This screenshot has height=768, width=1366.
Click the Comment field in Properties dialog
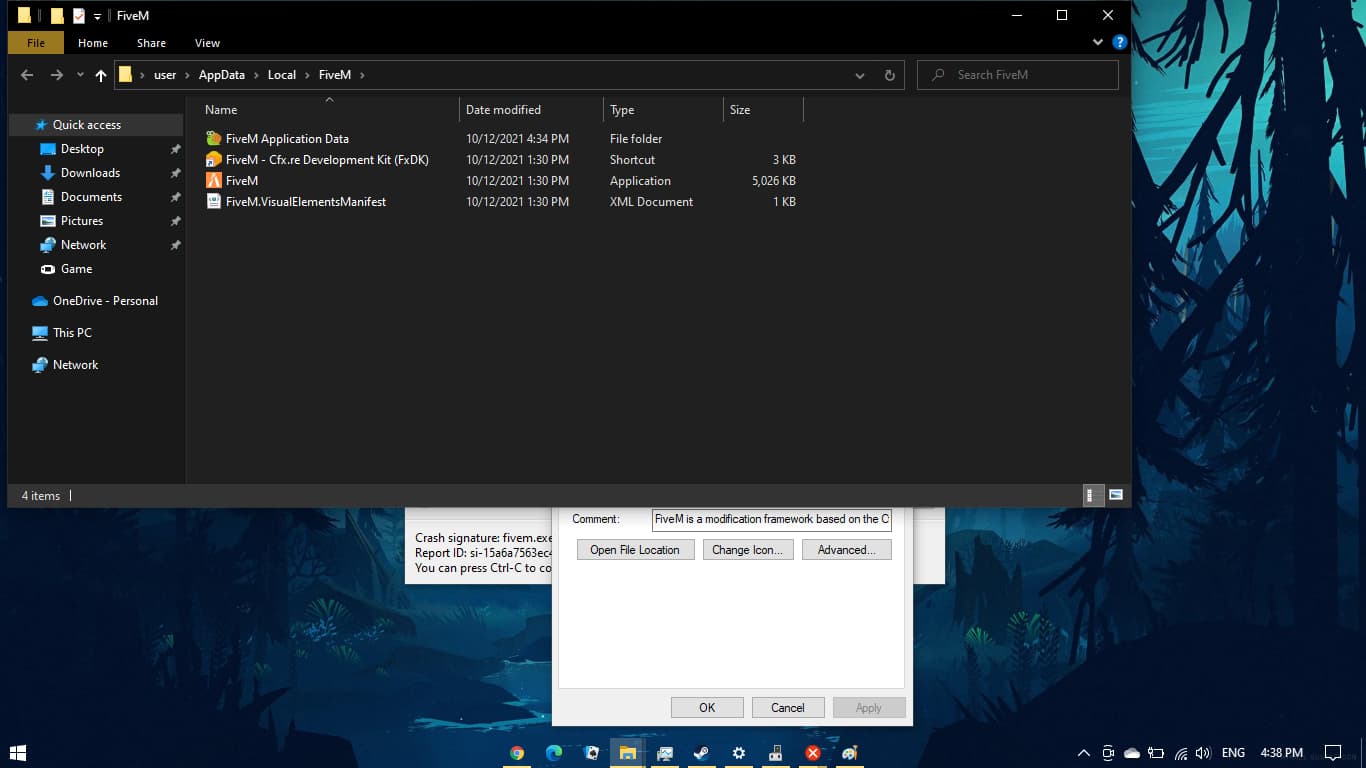772,519
